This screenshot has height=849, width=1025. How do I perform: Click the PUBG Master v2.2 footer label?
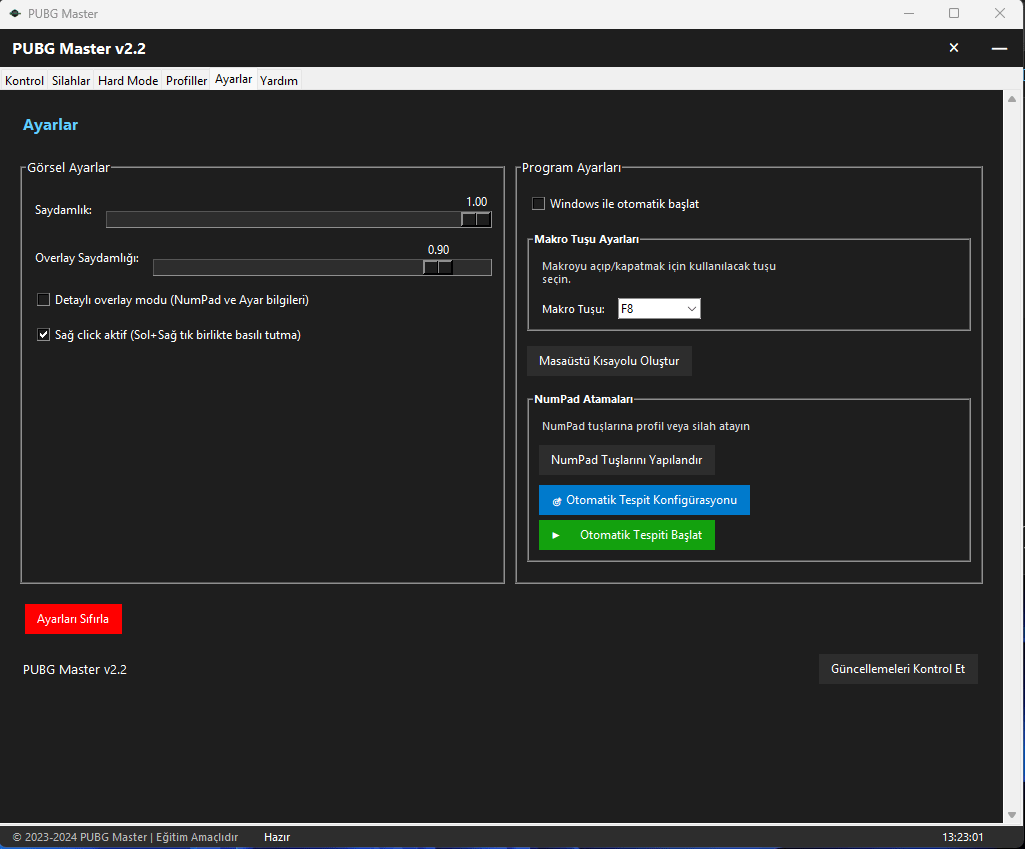point(75,669)
